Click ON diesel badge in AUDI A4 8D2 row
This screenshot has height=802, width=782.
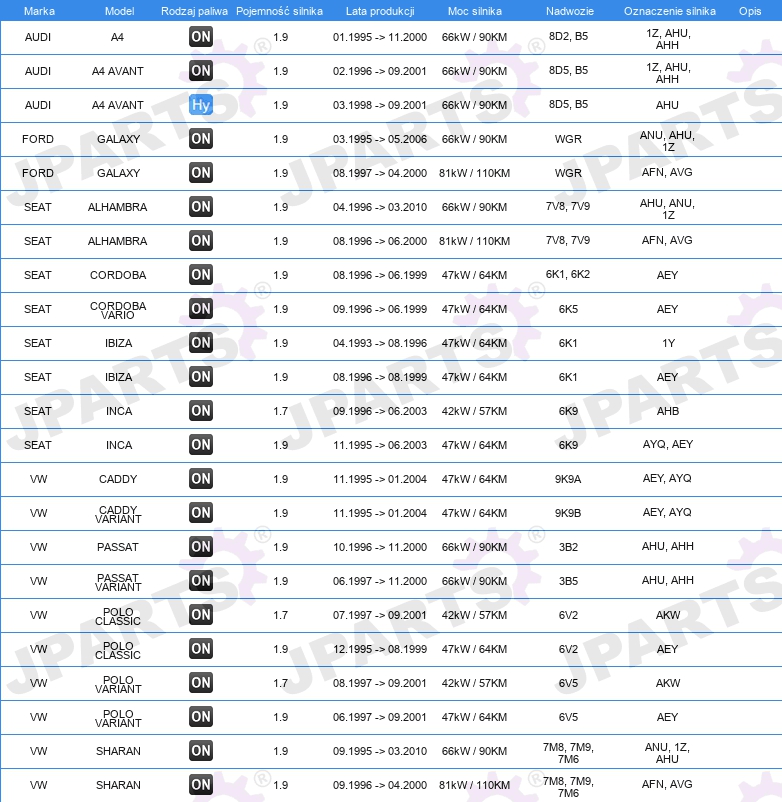pyautogui.click(x=200, y=37)
